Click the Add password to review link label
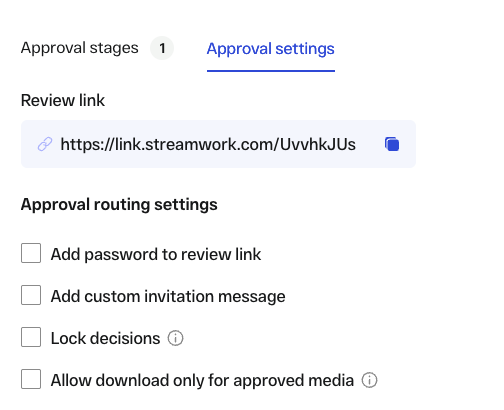This screenshot has width=504, height=410. 156,255
